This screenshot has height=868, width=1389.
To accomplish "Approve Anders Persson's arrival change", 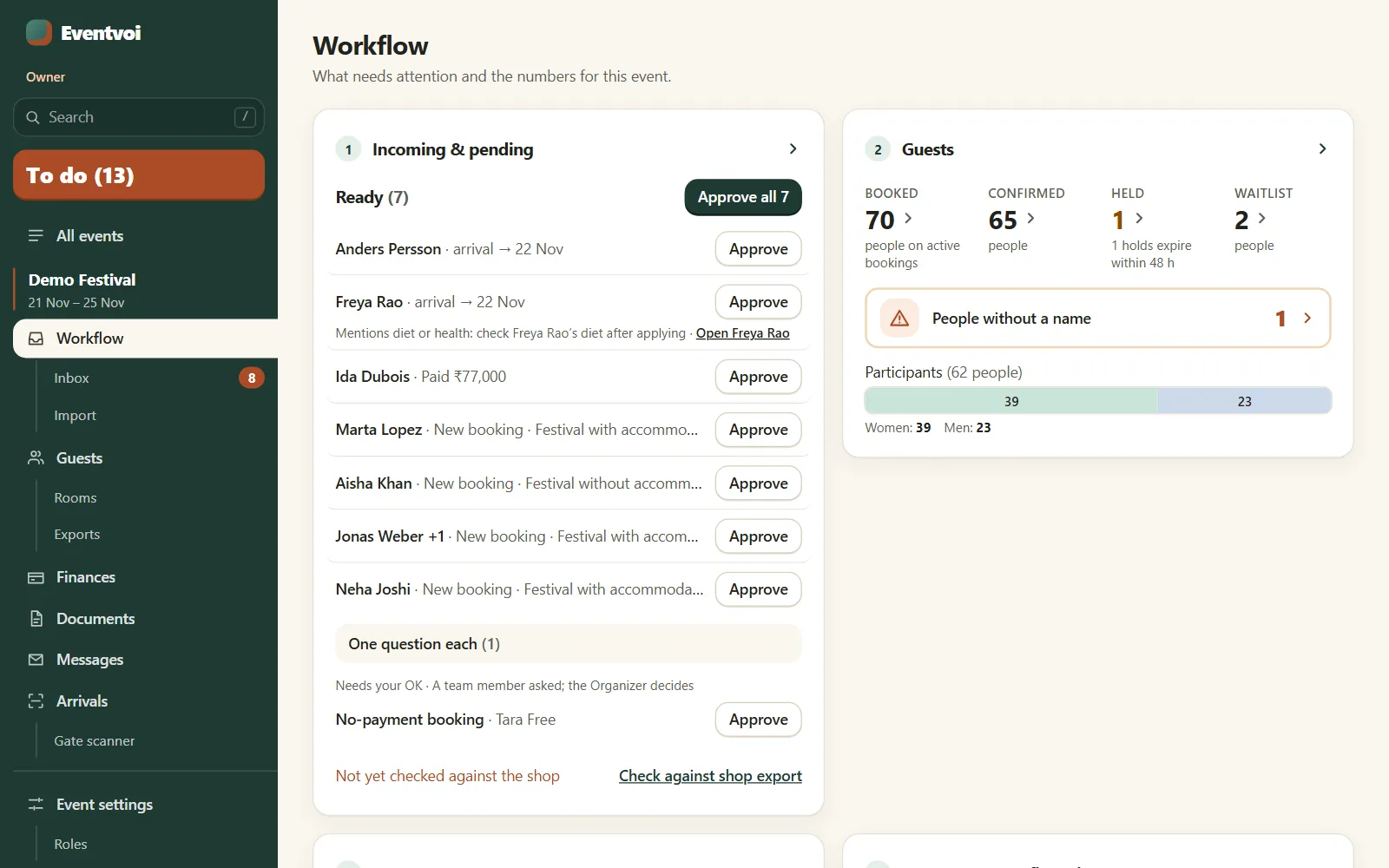I will [759, 249].
